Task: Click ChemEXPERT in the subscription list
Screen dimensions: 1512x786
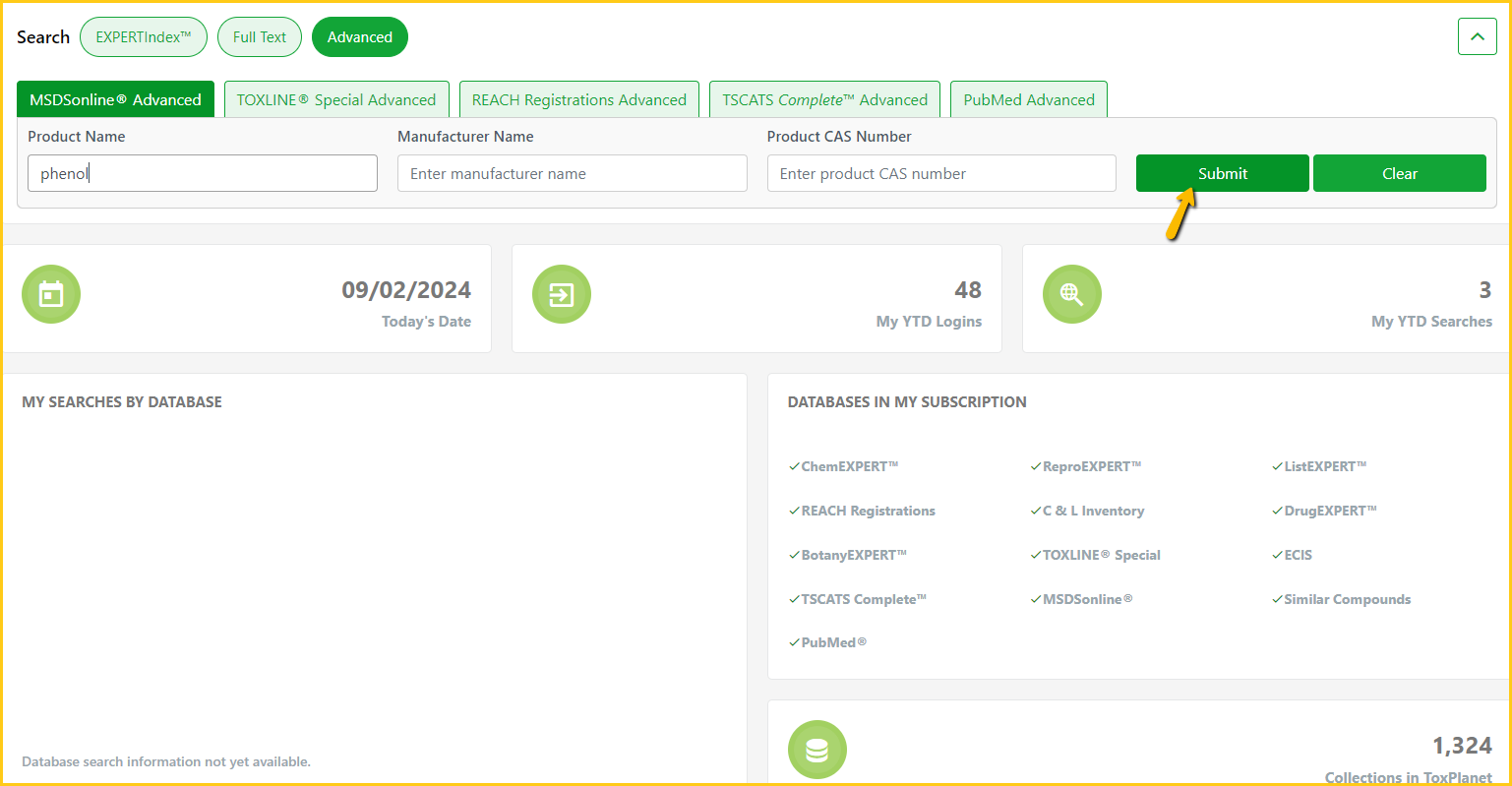Action: [849, 466]
